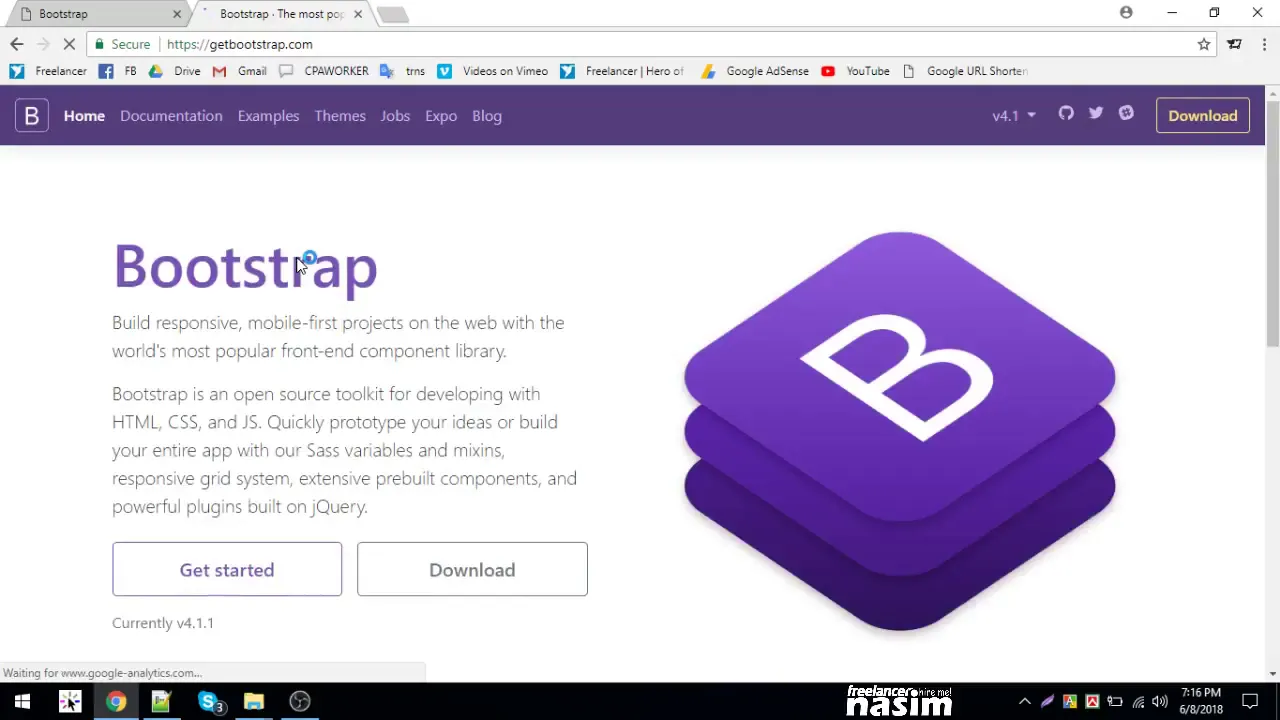Open Chrome from the taskbar
Viewport: 1280px width, 720px height.
pyautogui.click(x=116, y=701)
